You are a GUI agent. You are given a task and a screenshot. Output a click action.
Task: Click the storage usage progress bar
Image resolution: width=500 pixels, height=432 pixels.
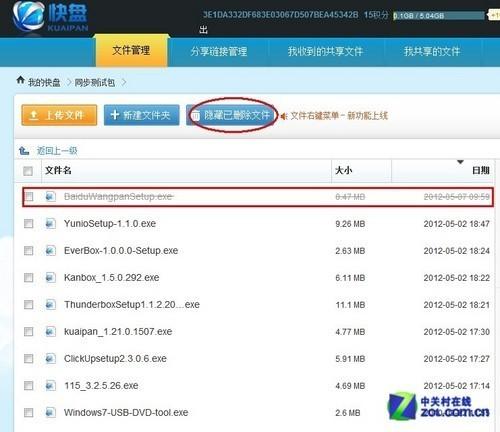(x=439, y=15)
